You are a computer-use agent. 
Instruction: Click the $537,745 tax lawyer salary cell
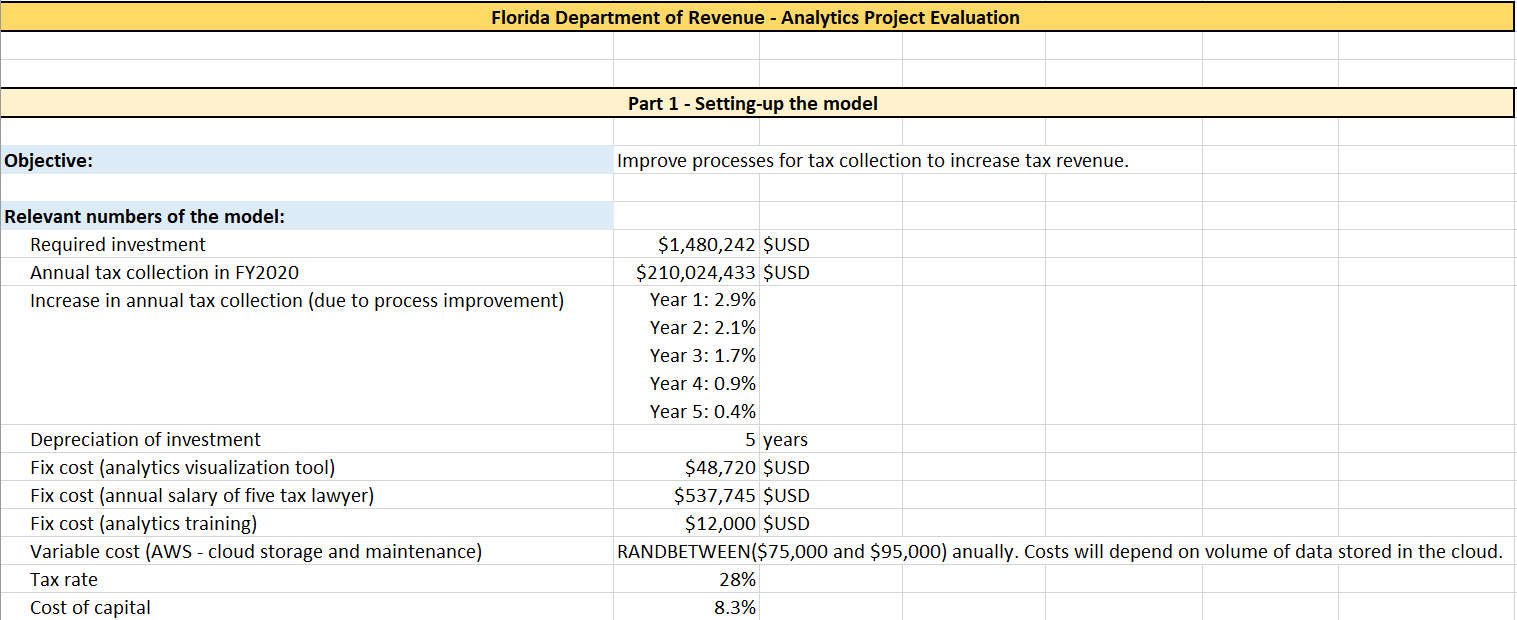click(x=715, y=496)
